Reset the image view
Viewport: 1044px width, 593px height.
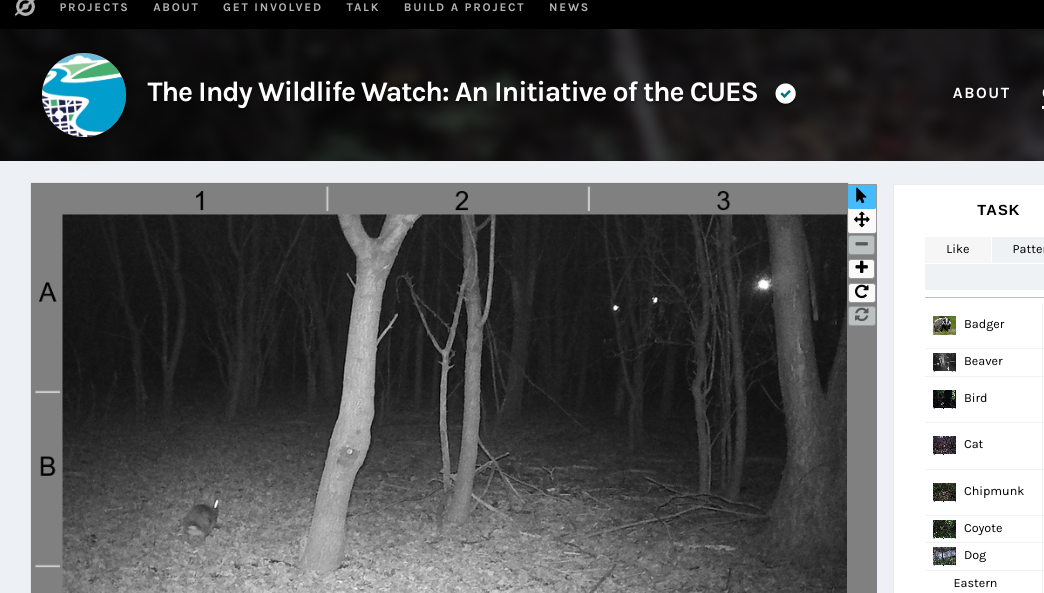pyautogui.click(x=862, y=315)
